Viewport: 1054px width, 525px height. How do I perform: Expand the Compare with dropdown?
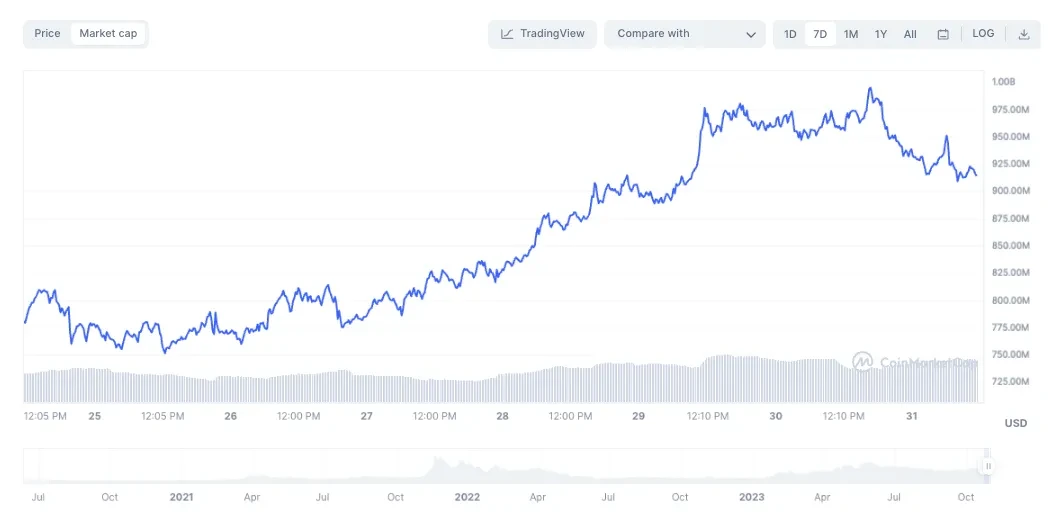click(685, 34)
